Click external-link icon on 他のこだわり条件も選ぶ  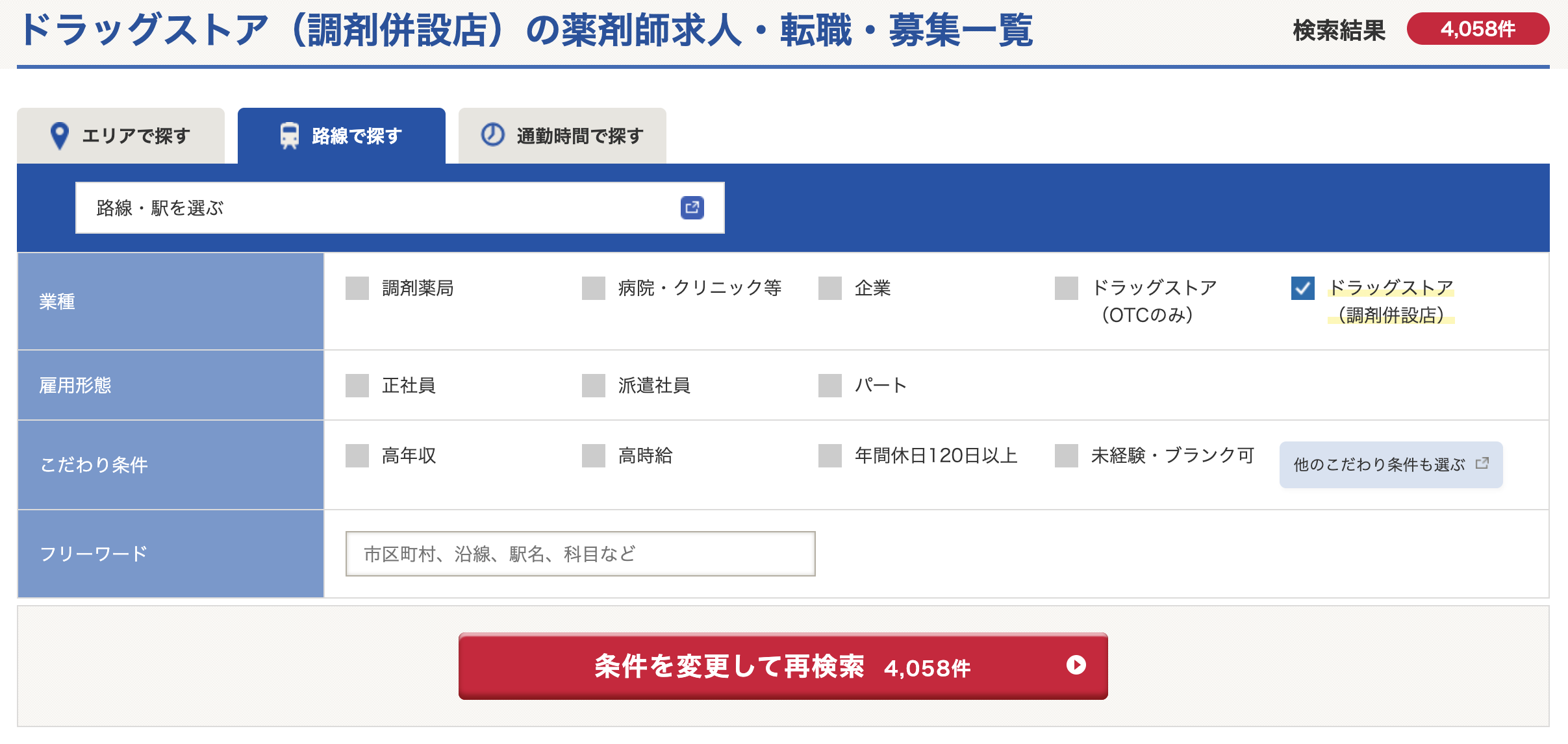tap(1482, 464)
